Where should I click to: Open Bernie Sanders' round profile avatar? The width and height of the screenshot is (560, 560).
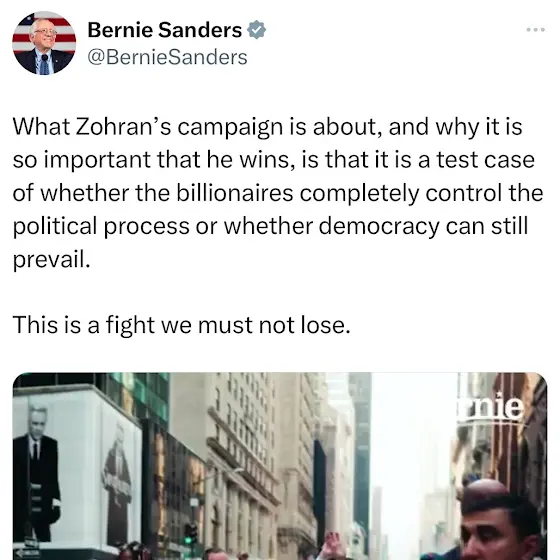[44, 43]
